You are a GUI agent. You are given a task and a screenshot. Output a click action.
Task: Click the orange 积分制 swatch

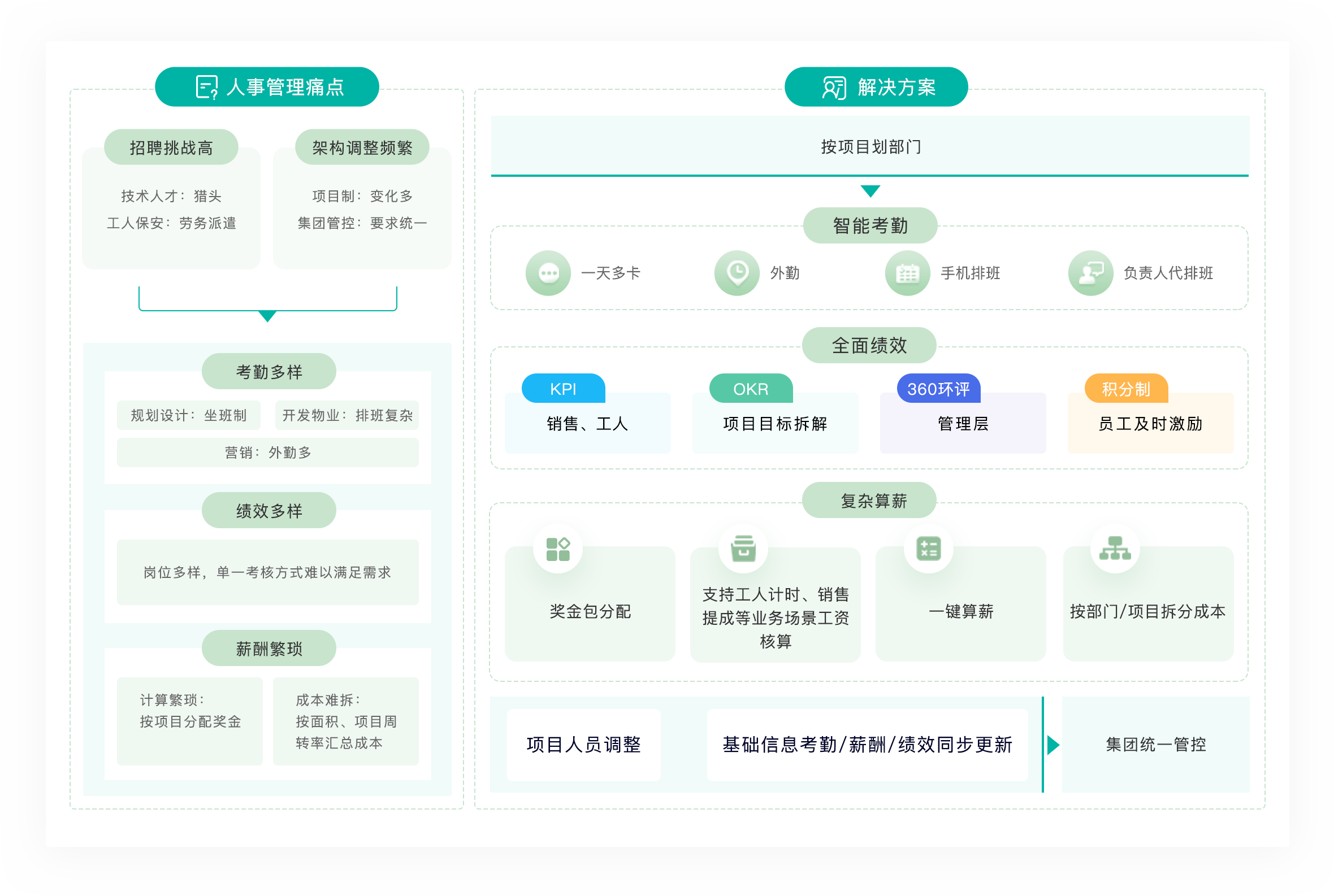[x=1126, y=389]
